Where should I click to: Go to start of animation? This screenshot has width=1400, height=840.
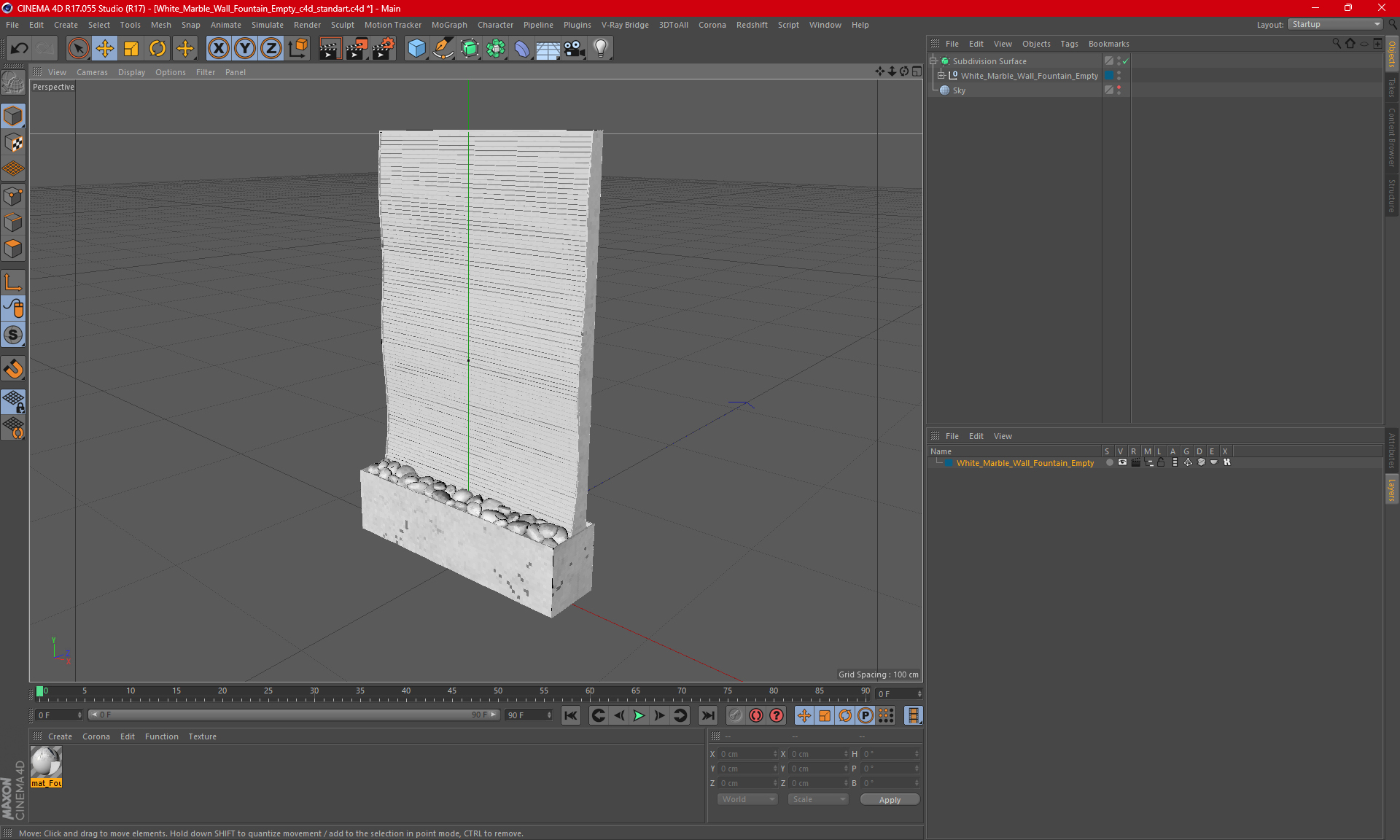(x=571, y=715)
